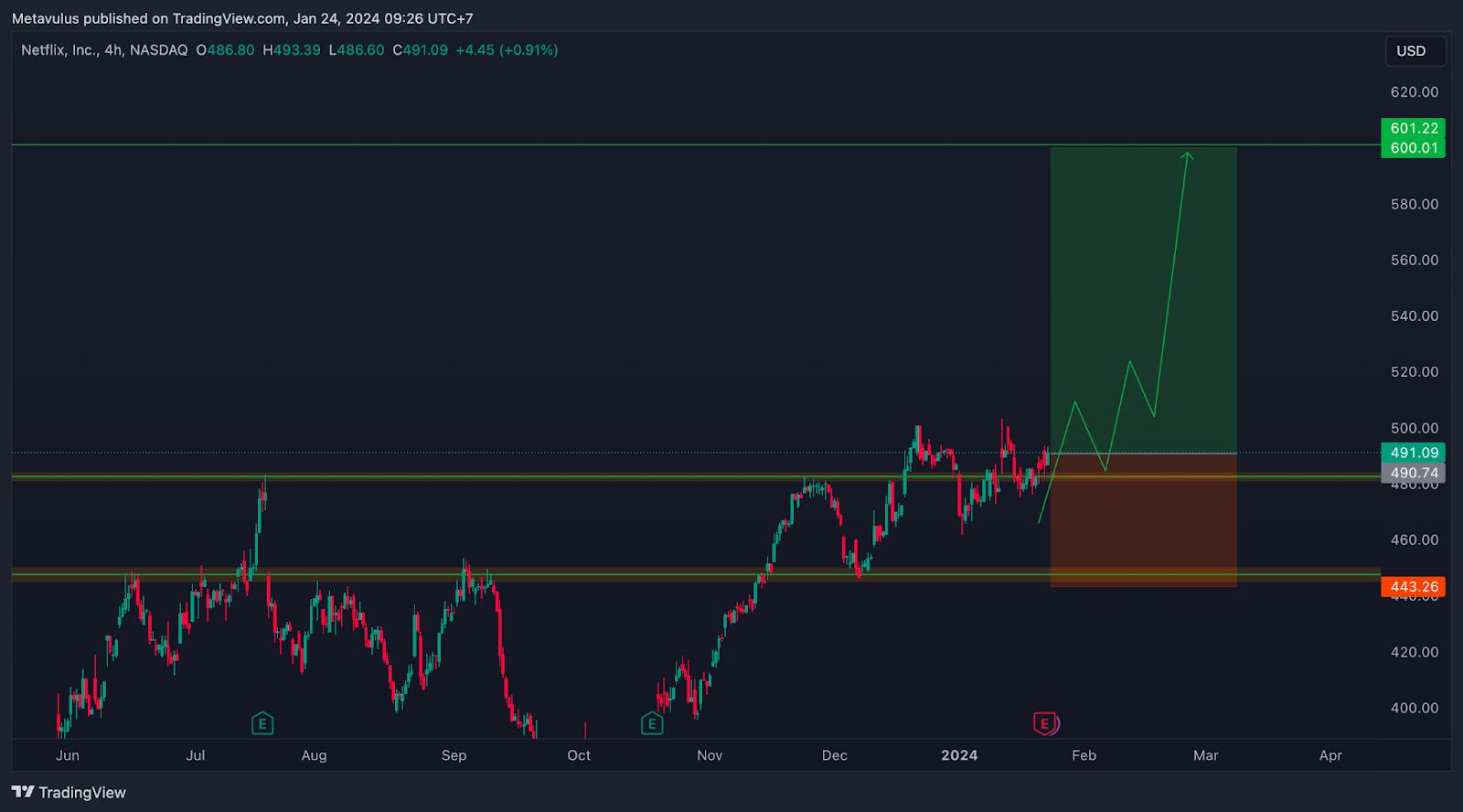Click the 500.00 price axis label
This screenshot has height=812, width=1463.
click(1415, 428)
